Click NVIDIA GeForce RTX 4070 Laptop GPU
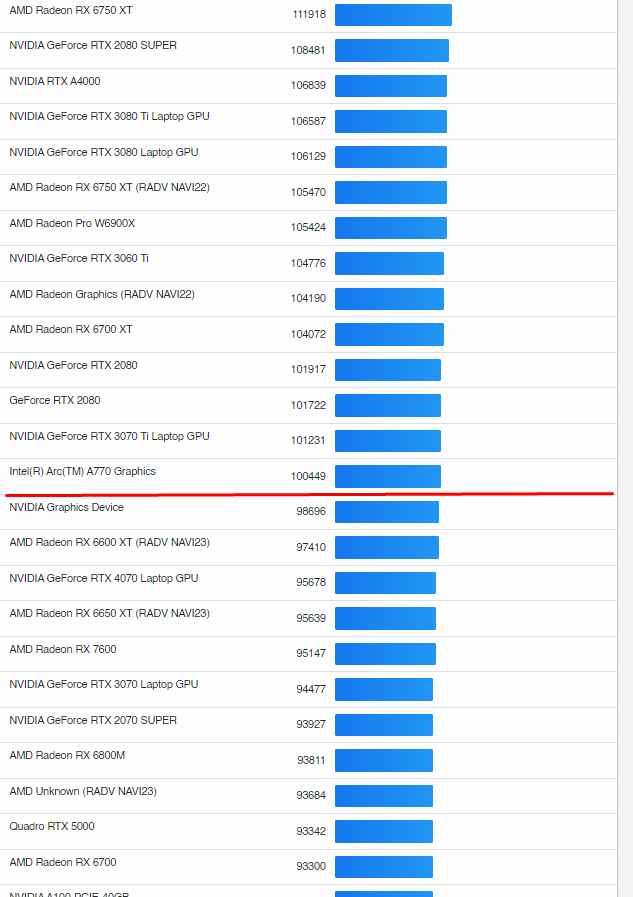Viewport: 633px width, 897px height. [x=104, y=578]
